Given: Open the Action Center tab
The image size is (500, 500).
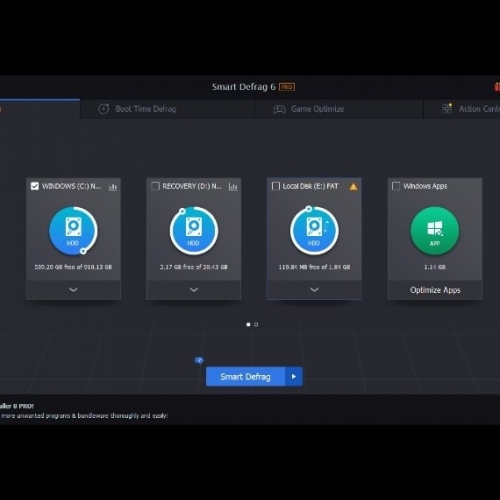Looking at the screenshot, I should pos(462,109).
